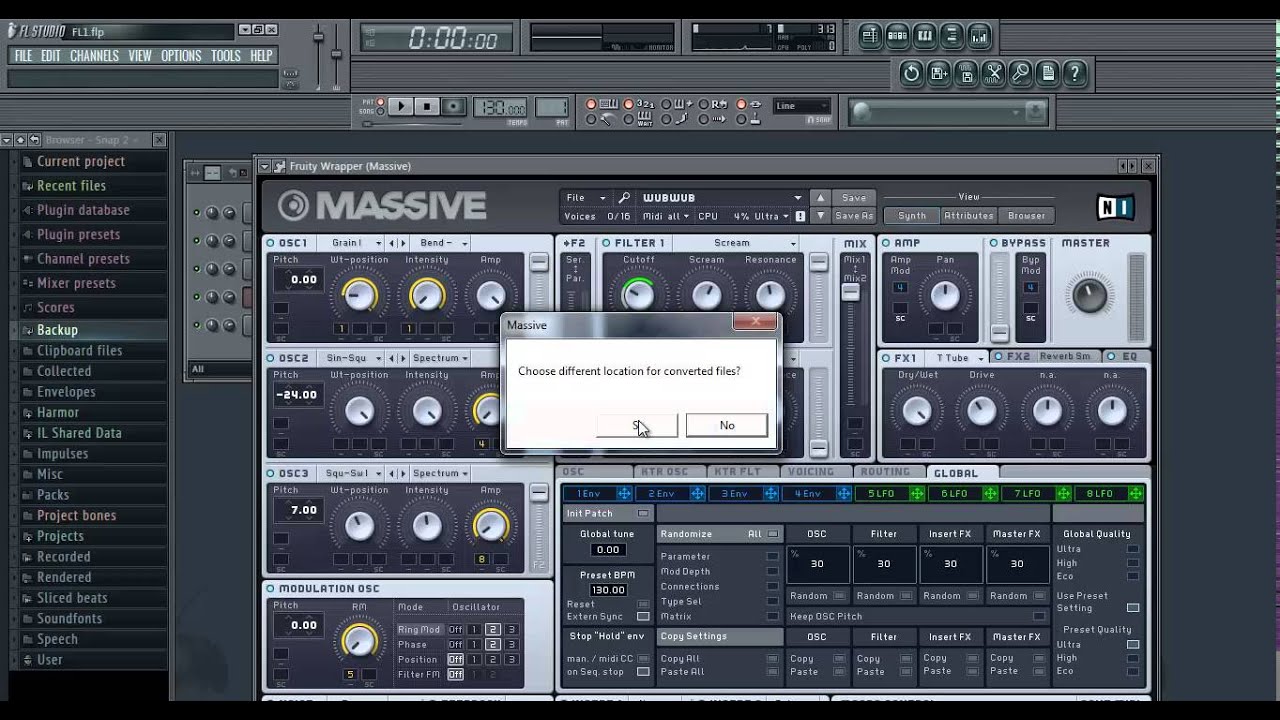Open the TOOLS menu
The height and width of the screenshot is (720, 1280).
tap(226, 56)
